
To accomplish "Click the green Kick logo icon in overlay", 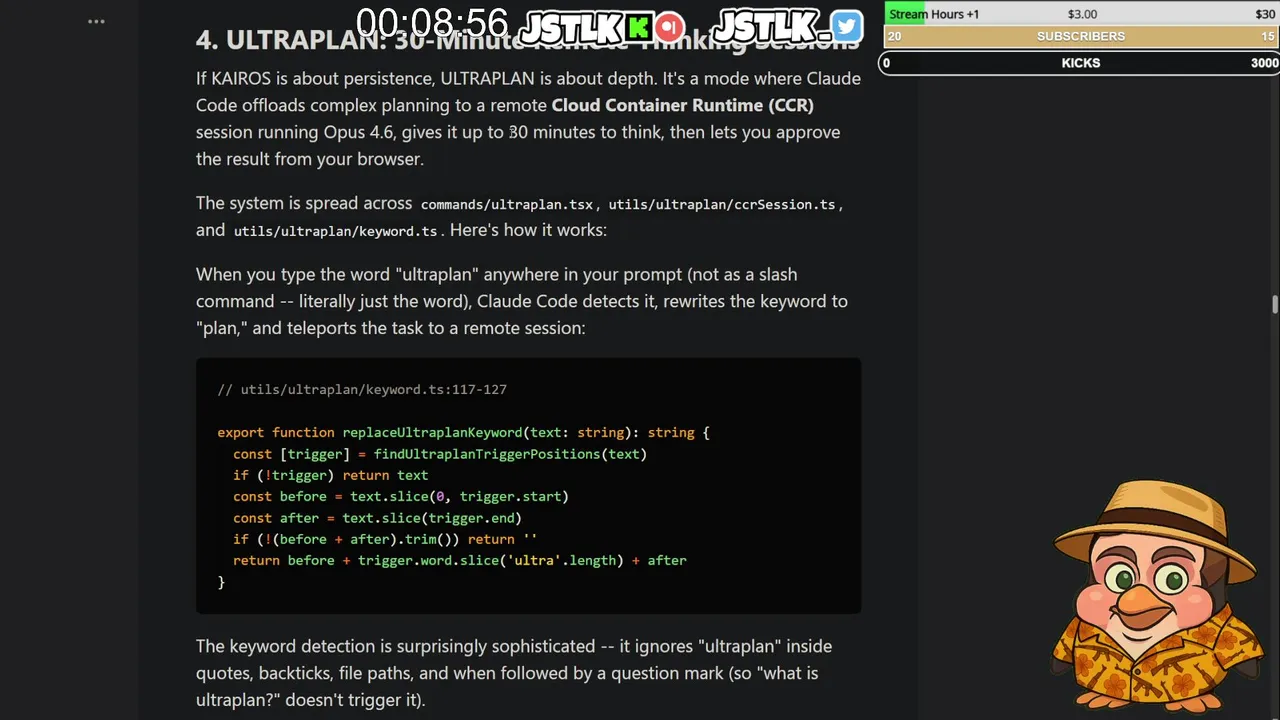I will 639,27.
